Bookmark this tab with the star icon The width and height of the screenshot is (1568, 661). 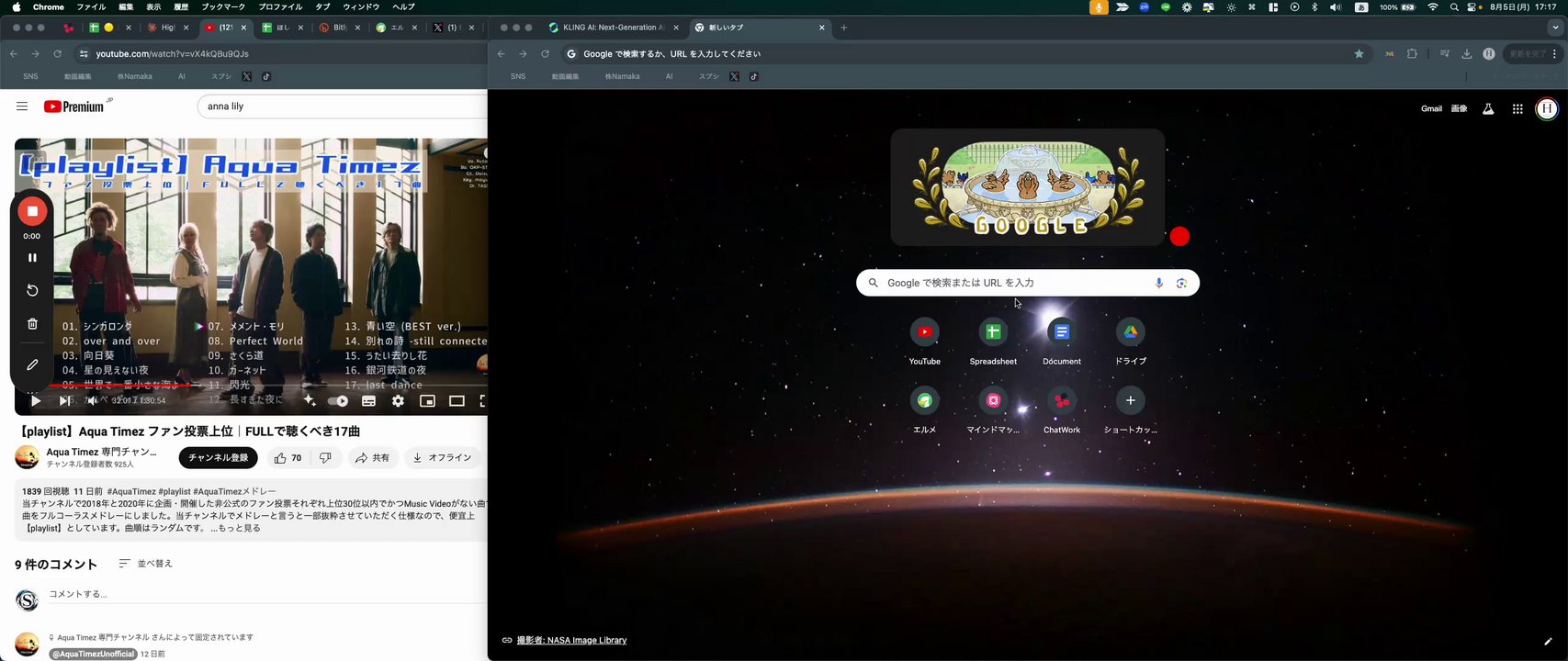click(1359, 54)
